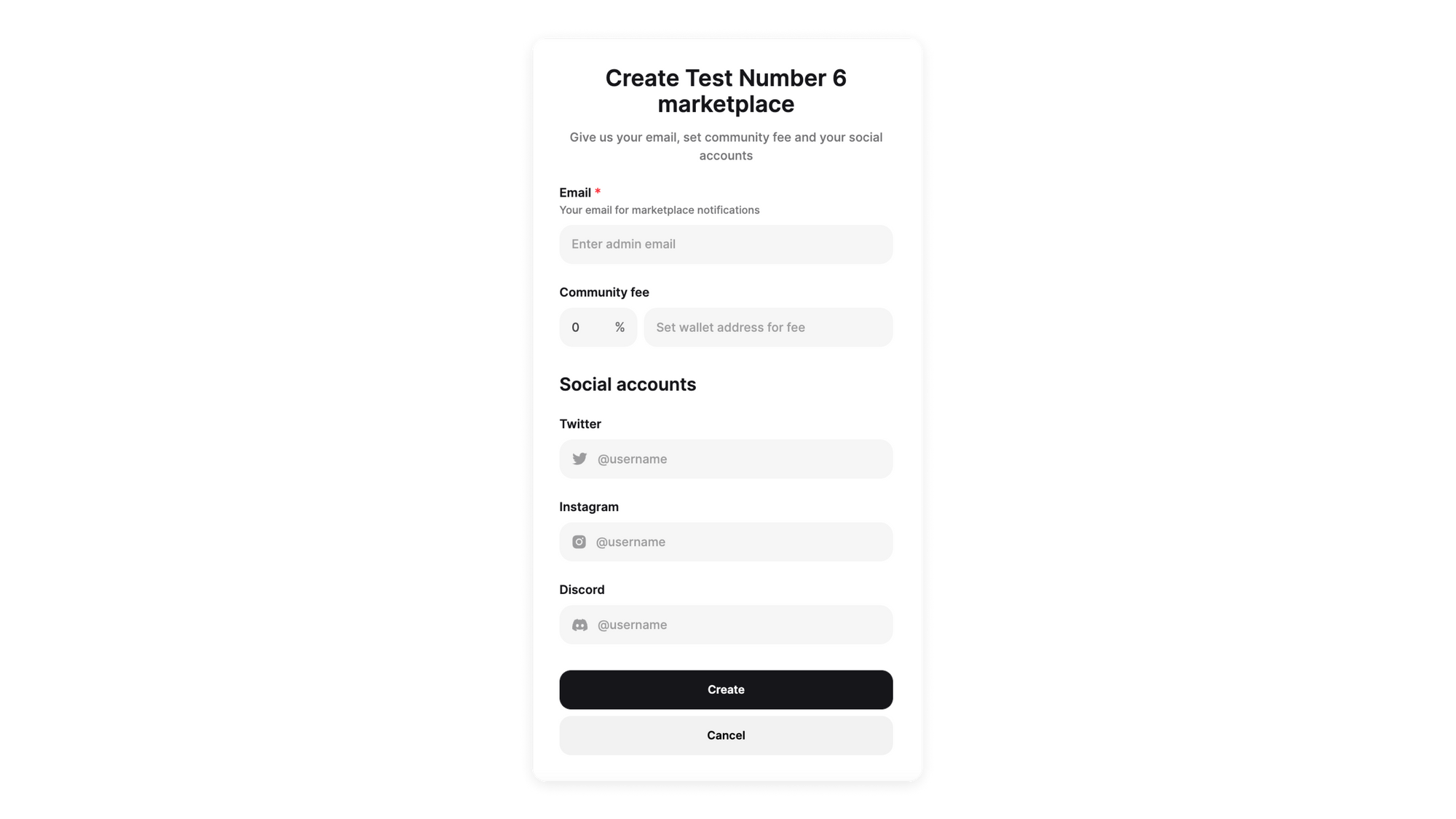Click the Create button to submit

pyautogui.click(x=726, y=689)
